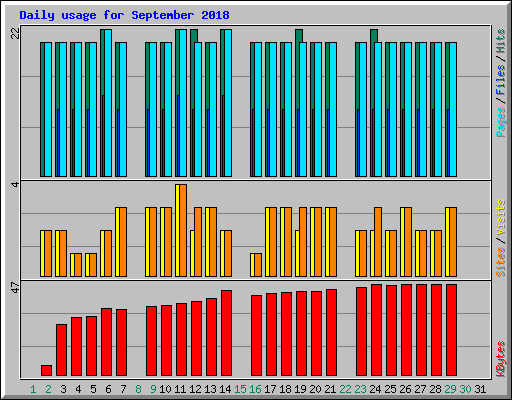Click day label '15' on x-axis
This screenshot has width=512, height=400.
[240, 389]
